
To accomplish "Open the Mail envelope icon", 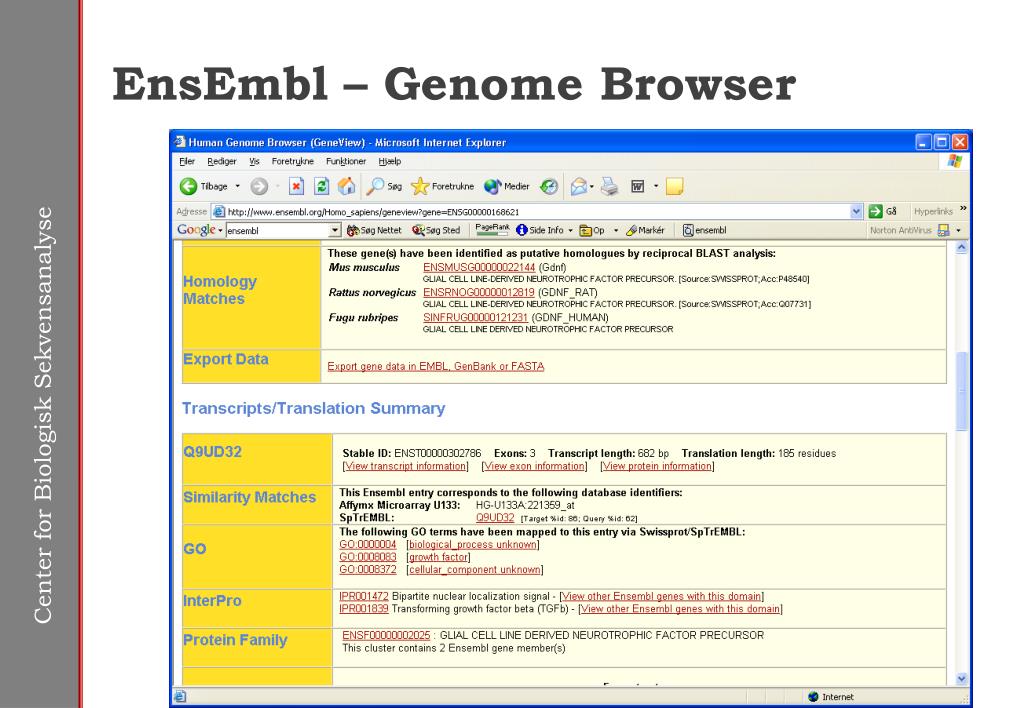I will pyautogui.click(x=579, y=187).
